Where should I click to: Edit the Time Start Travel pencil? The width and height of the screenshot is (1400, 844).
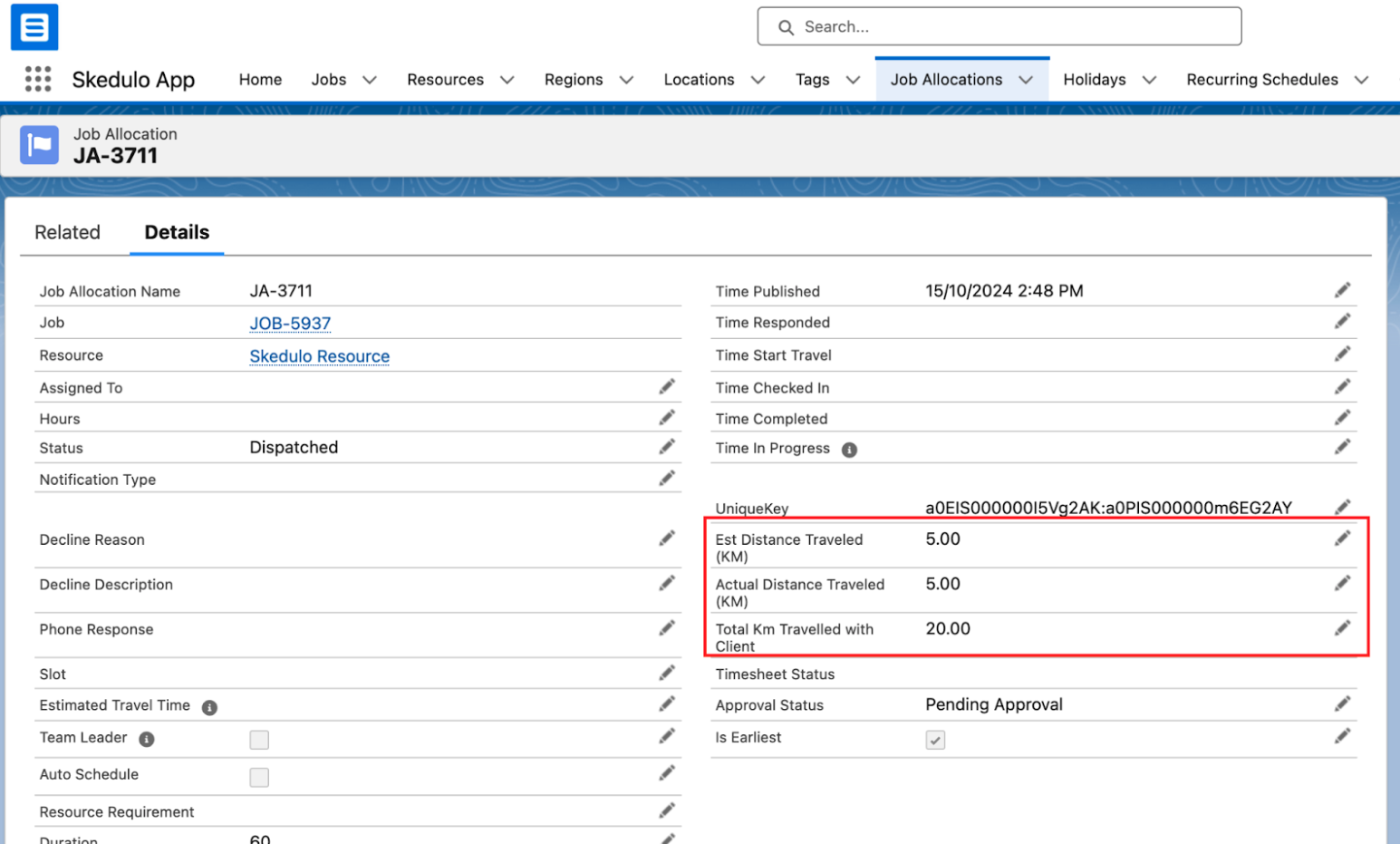(x=1343, y=354)
